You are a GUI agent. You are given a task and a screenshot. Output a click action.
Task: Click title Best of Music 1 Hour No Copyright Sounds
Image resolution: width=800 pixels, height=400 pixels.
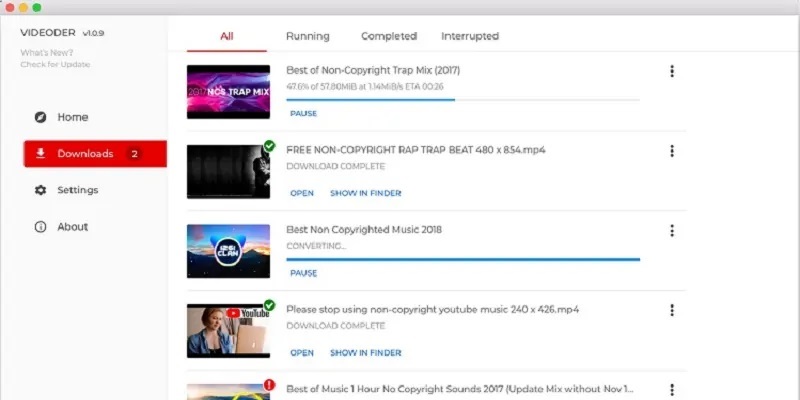point(459,389)
